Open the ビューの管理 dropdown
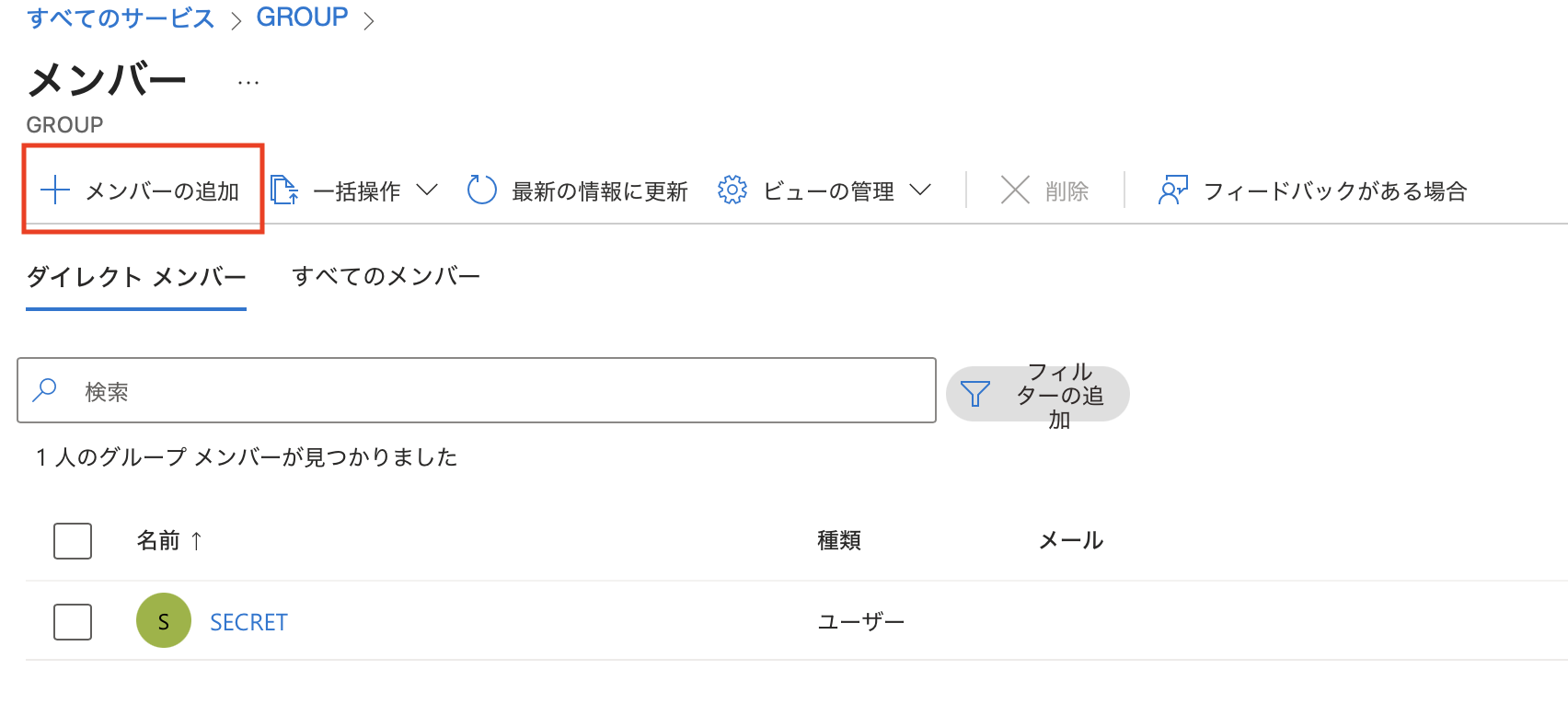Screen dimensions: 1568x727 [x=921, y=190]
